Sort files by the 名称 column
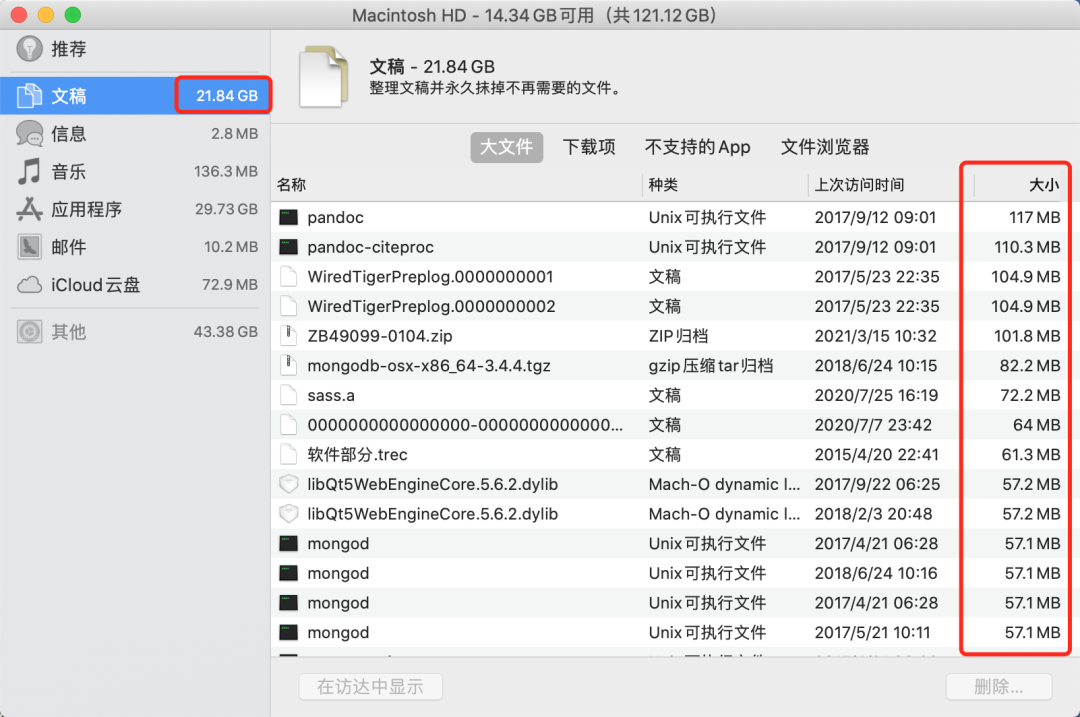 point(292,185)
